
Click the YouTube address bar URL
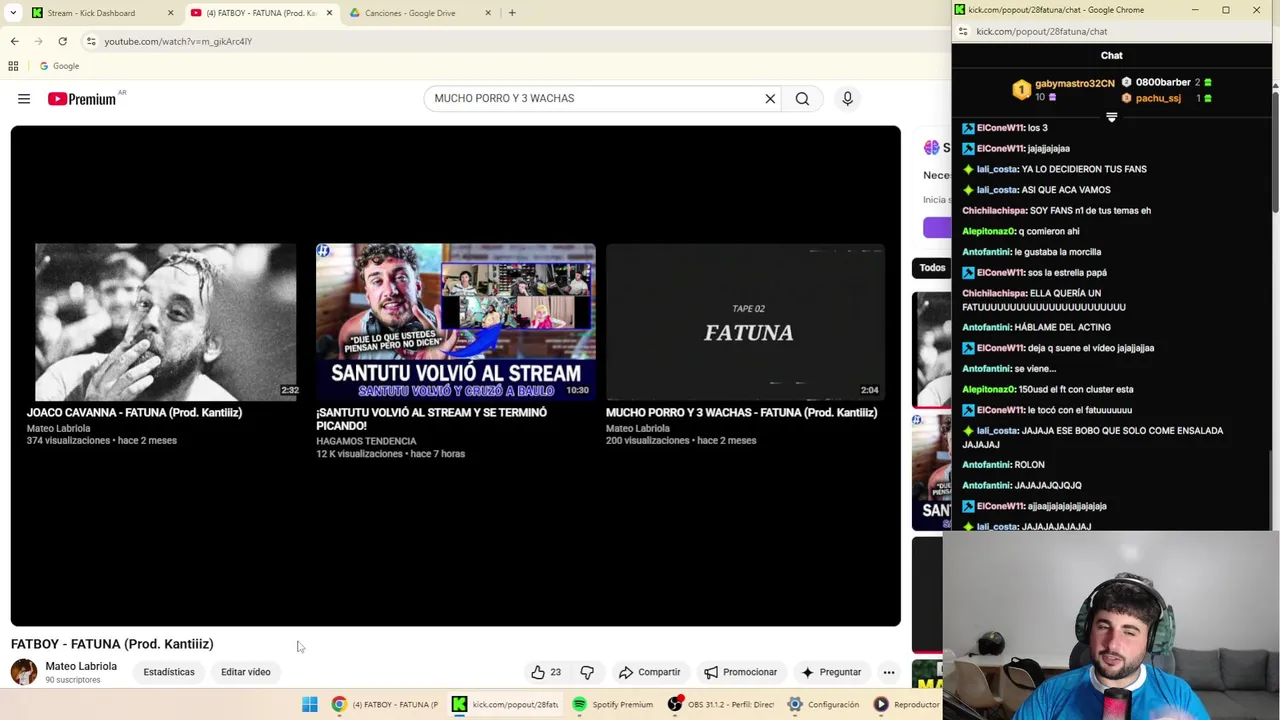(178, 41)
